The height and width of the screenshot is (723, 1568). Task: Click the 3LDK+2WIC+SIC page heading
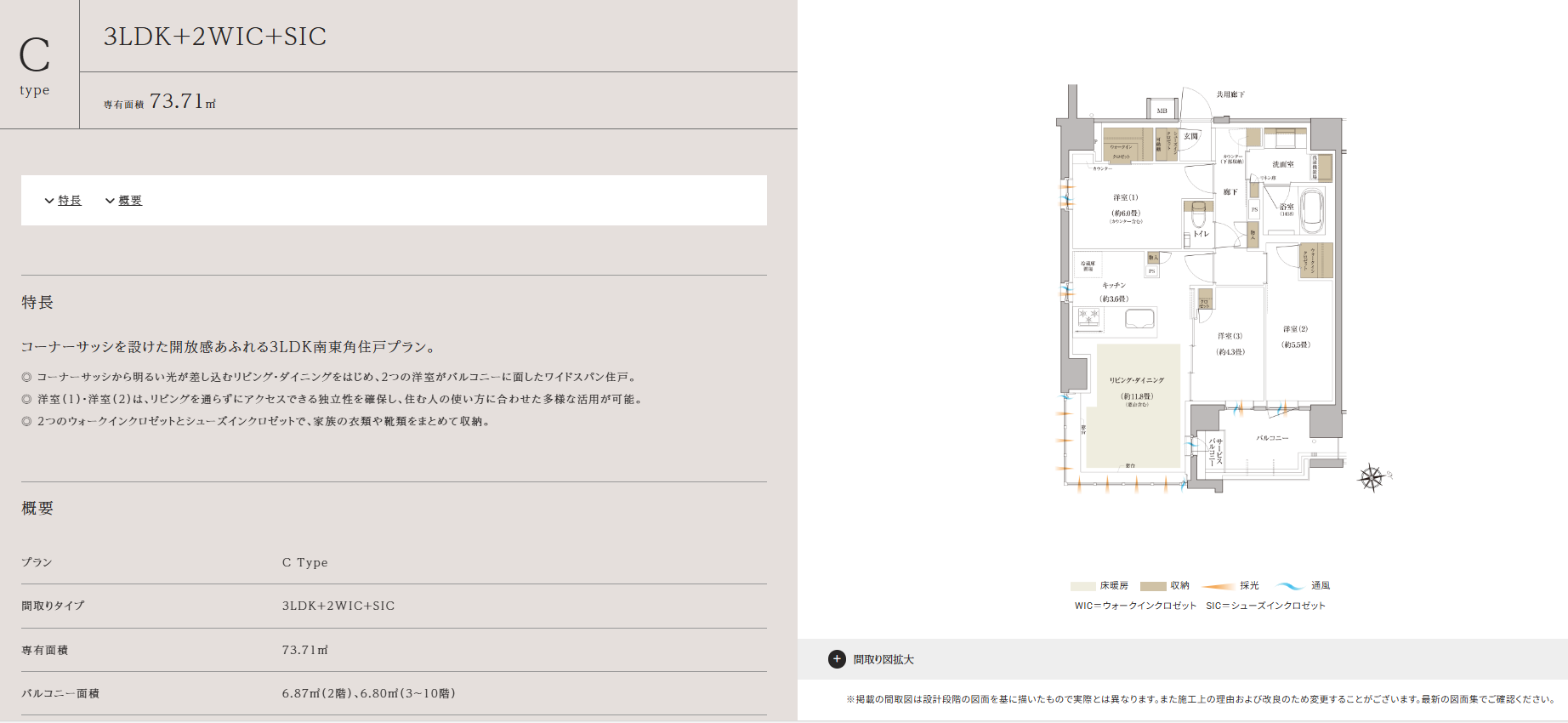click(x=215, y=37)
